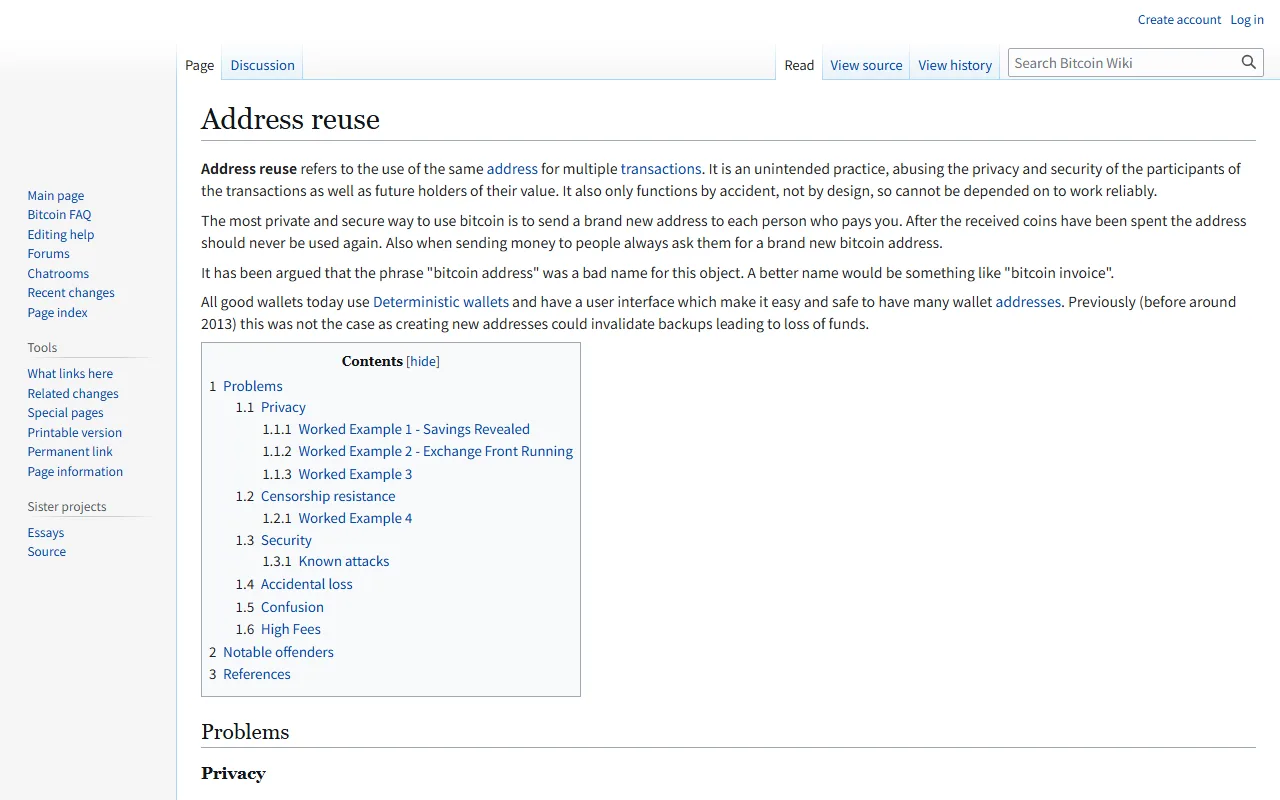Open the Bitcoin FAQ sidebar link
The width and height of the screenshot is (1280, 800).
click(x=59, y=215)
